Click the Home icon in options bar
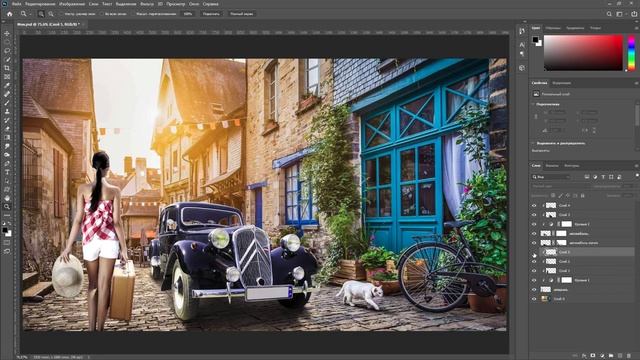The image size is (640, 360). click(x=9, y=14)
